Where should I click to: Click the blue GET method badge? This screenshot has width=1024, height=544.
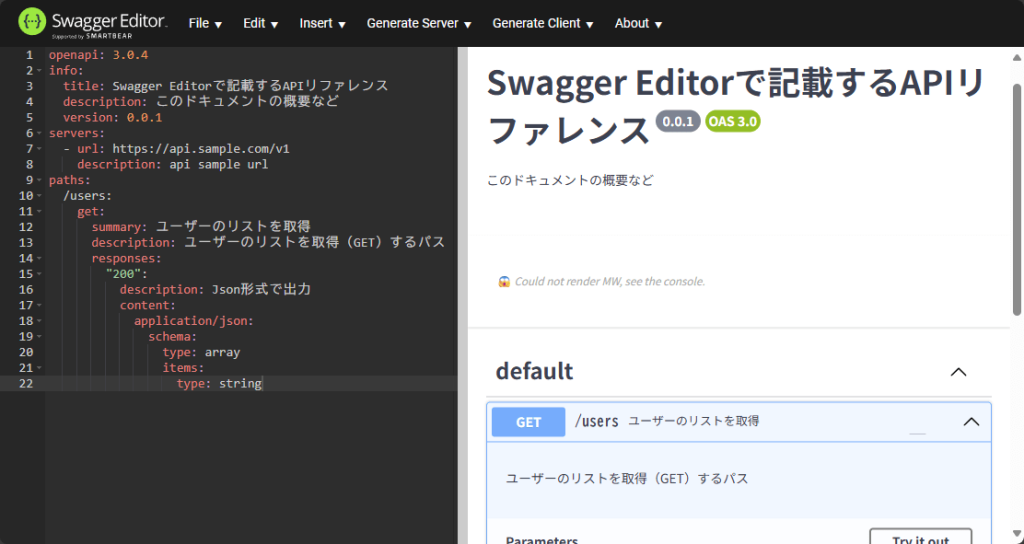point(528,422)
